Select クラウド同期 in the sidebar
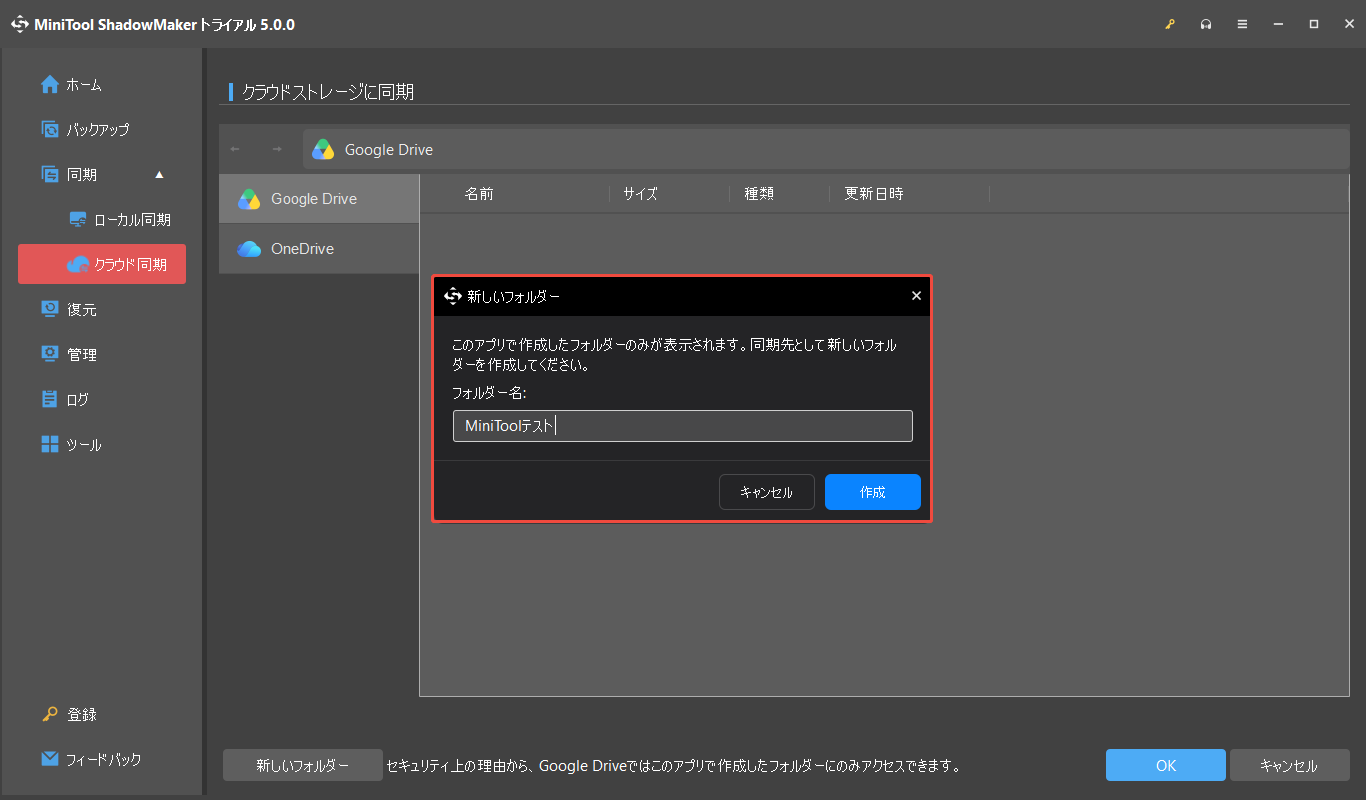 [x=102, y=264]
